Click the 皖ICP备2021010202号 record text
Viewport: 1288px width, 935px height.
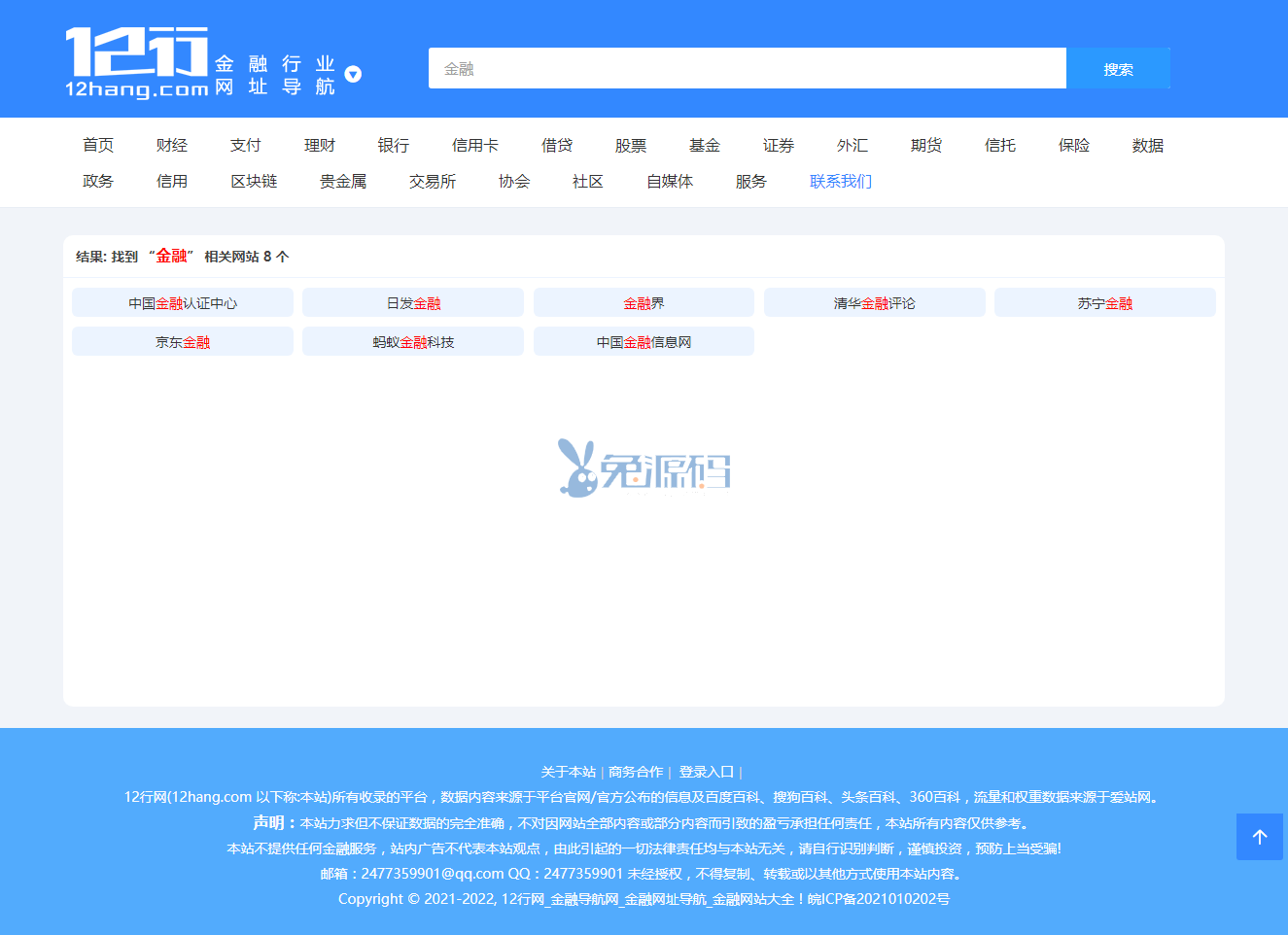pyautogui.click(x=879, y=899)
